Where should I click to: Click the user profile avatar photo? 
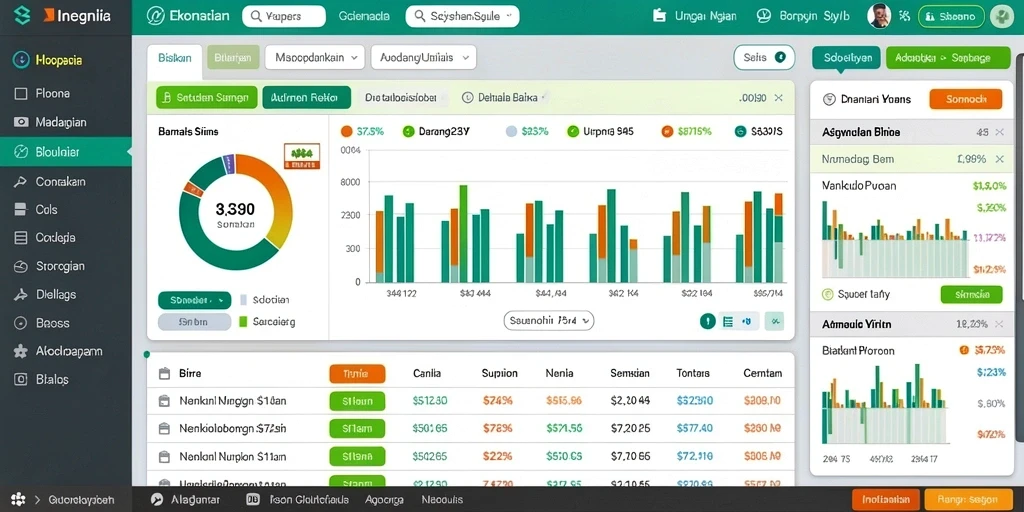879,16
